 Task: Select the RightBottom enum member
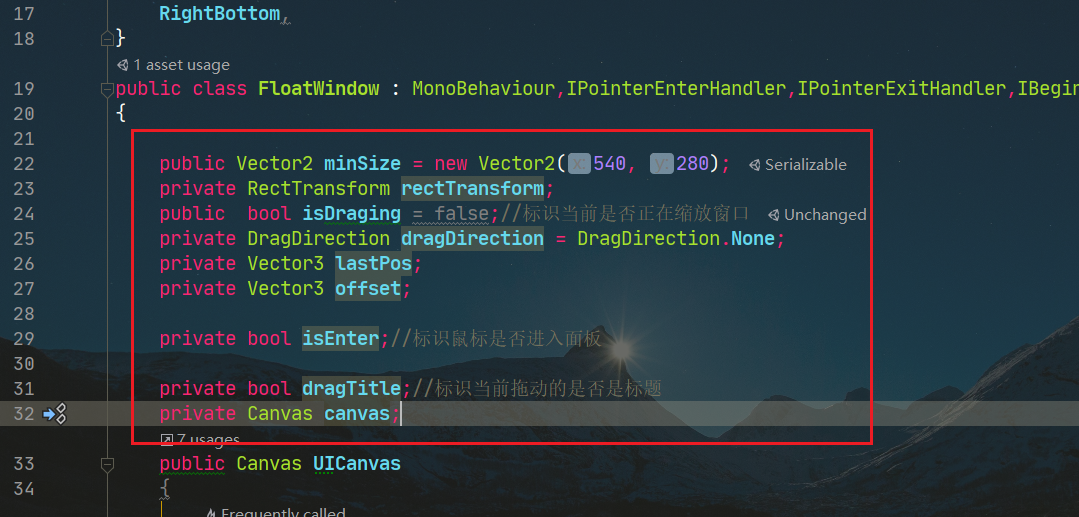pos(220,14)
